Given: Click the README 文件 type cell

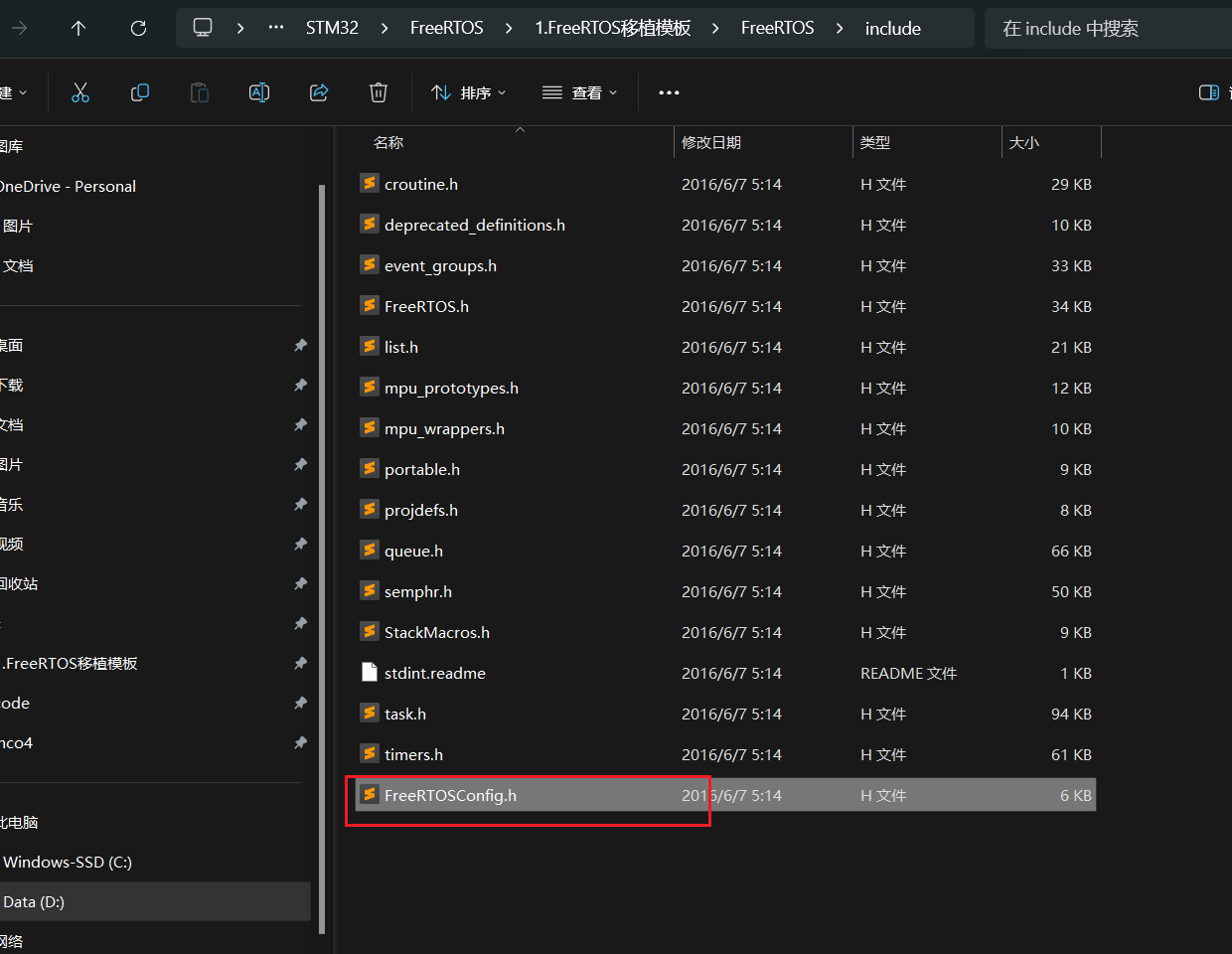Looking at the screenshot, I should coord(908,673).
